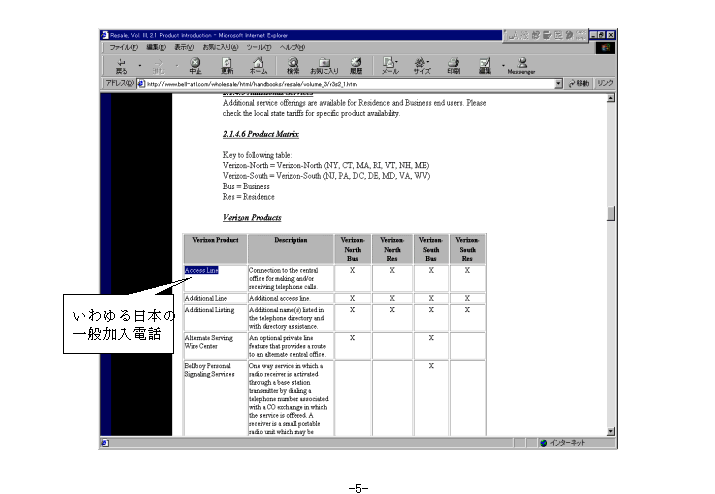Click the vertical scrollbar up arrow
Viewport: 715px width, 494px height.
611,98
